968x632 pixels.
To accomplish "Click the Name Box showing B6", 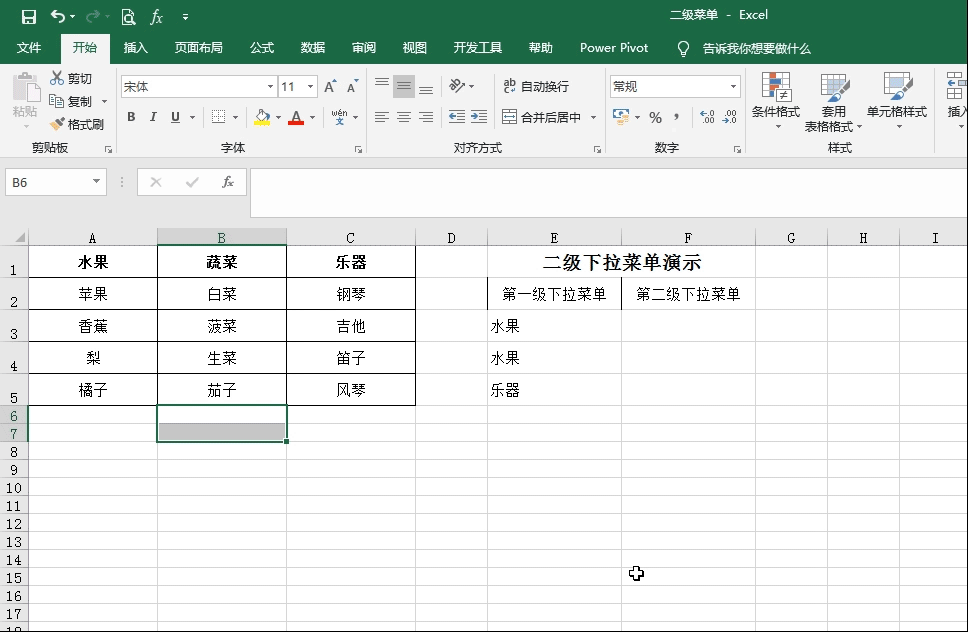I will pos(48,182).
